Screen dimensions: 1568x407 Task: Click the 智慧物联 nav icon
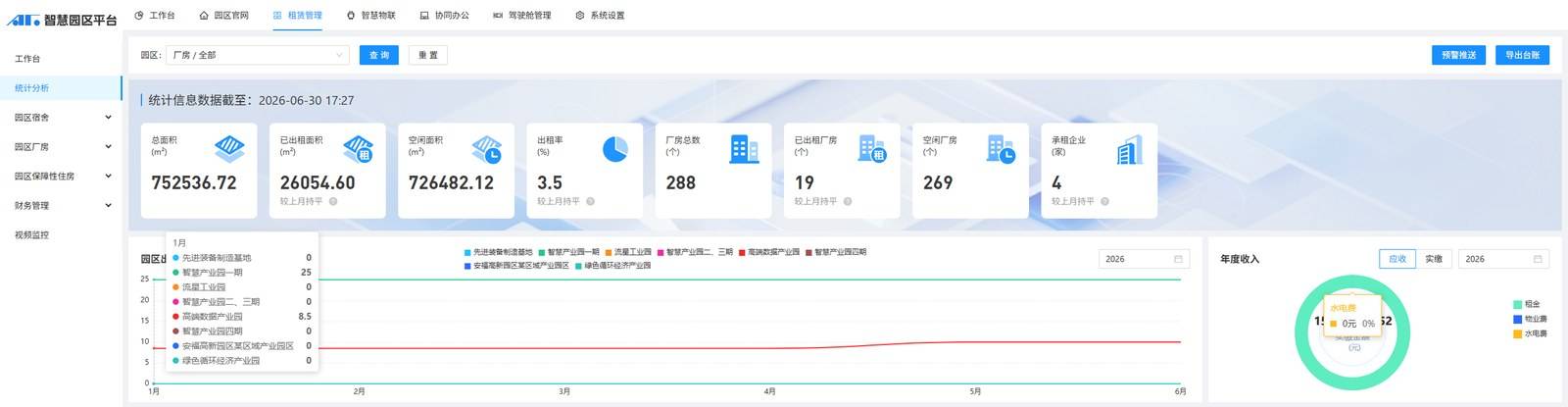tap(351, 15)
